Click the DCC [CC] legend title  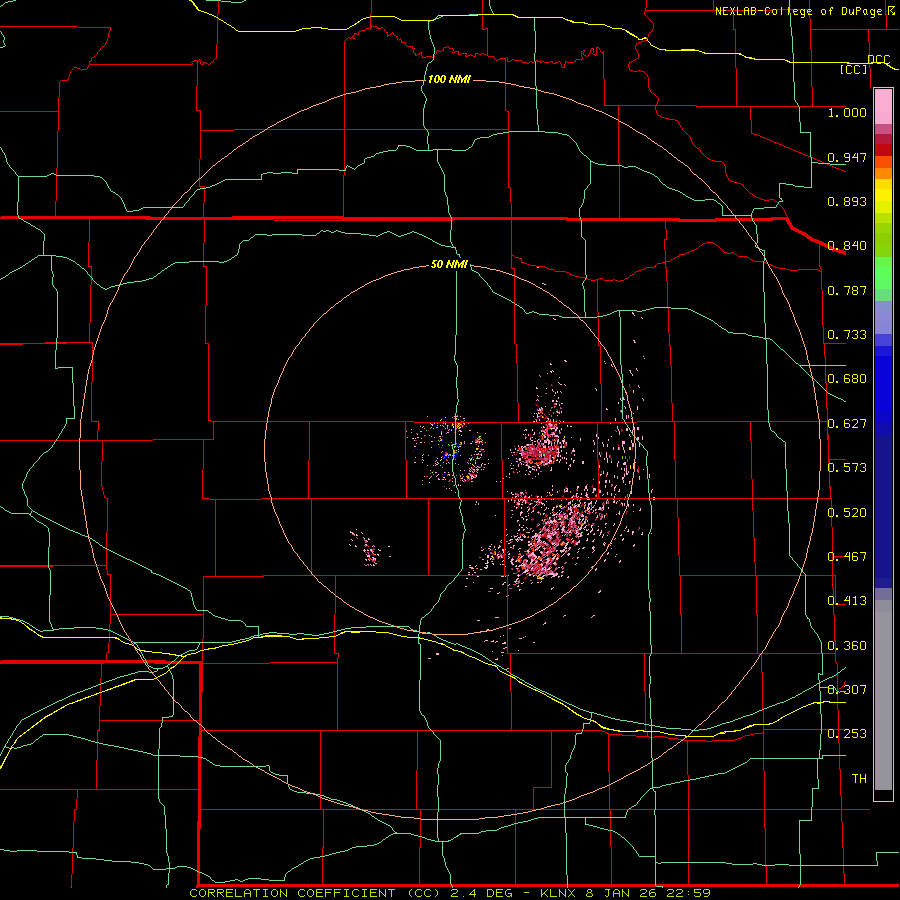click(x=865, y=64)
